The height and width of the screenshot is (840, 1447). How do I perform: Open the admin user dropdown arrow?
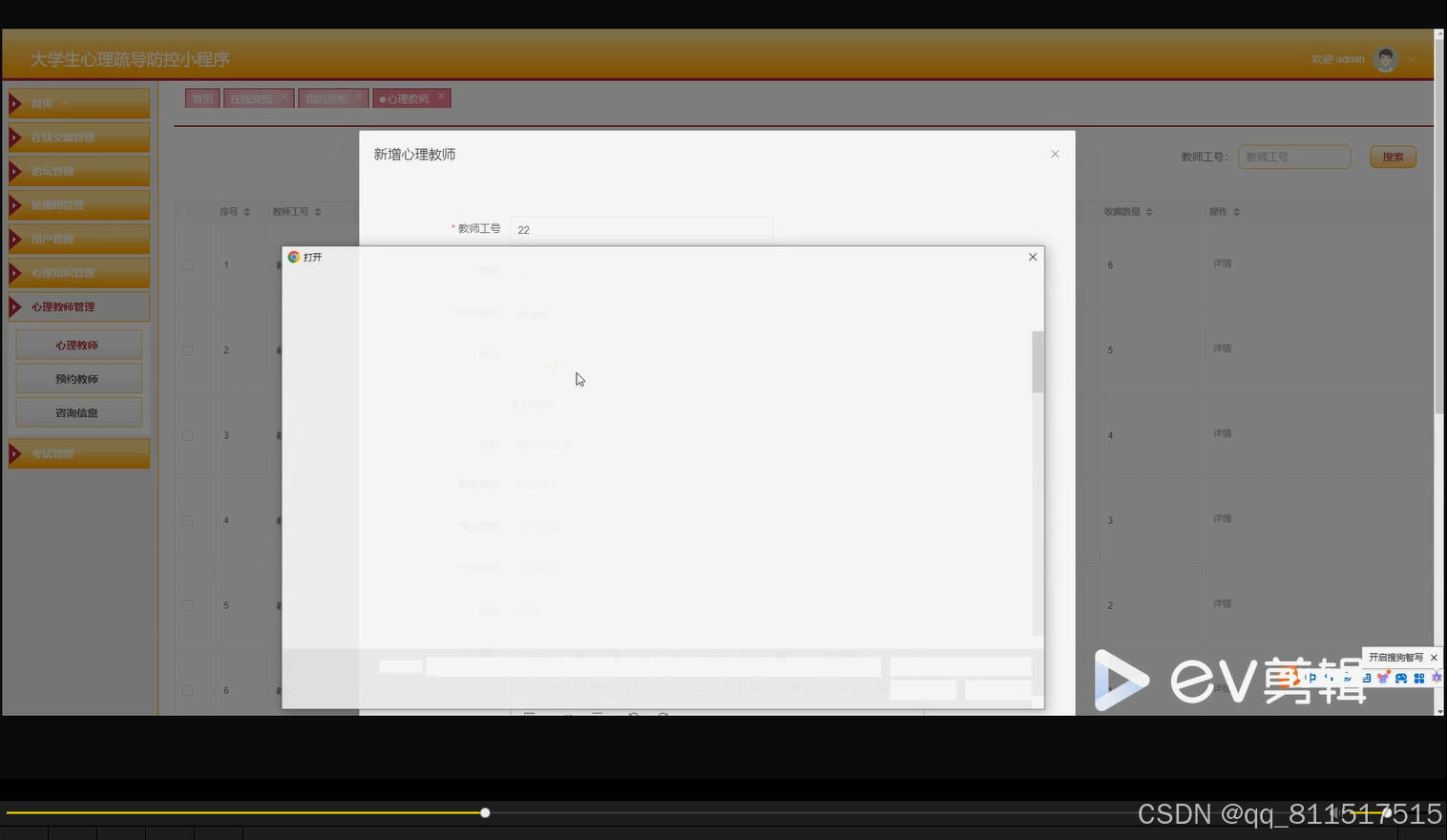tap(1411, 59)
